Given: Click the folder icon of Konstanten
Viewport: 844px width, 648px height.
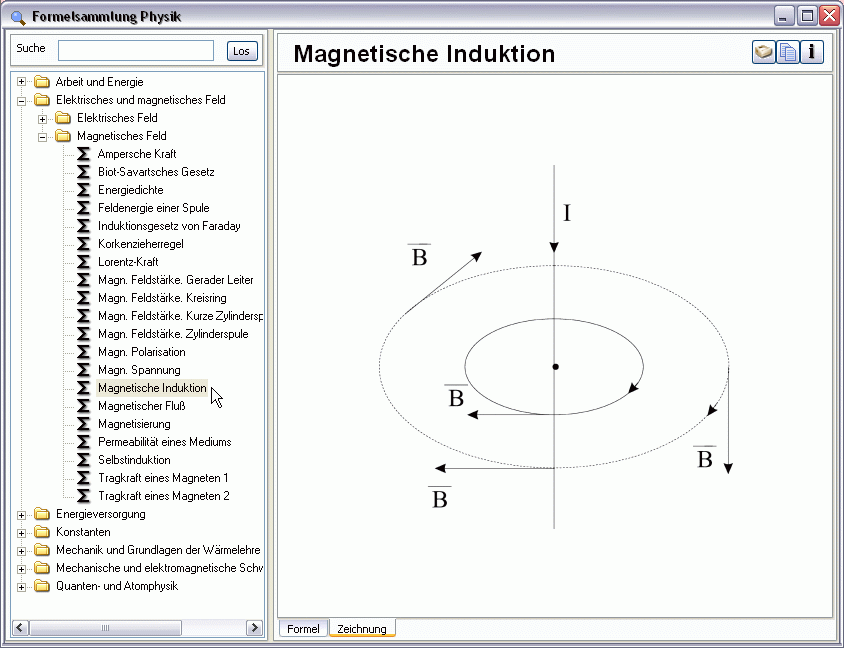Looking at the screenshot, I should [x=42, y=532].
